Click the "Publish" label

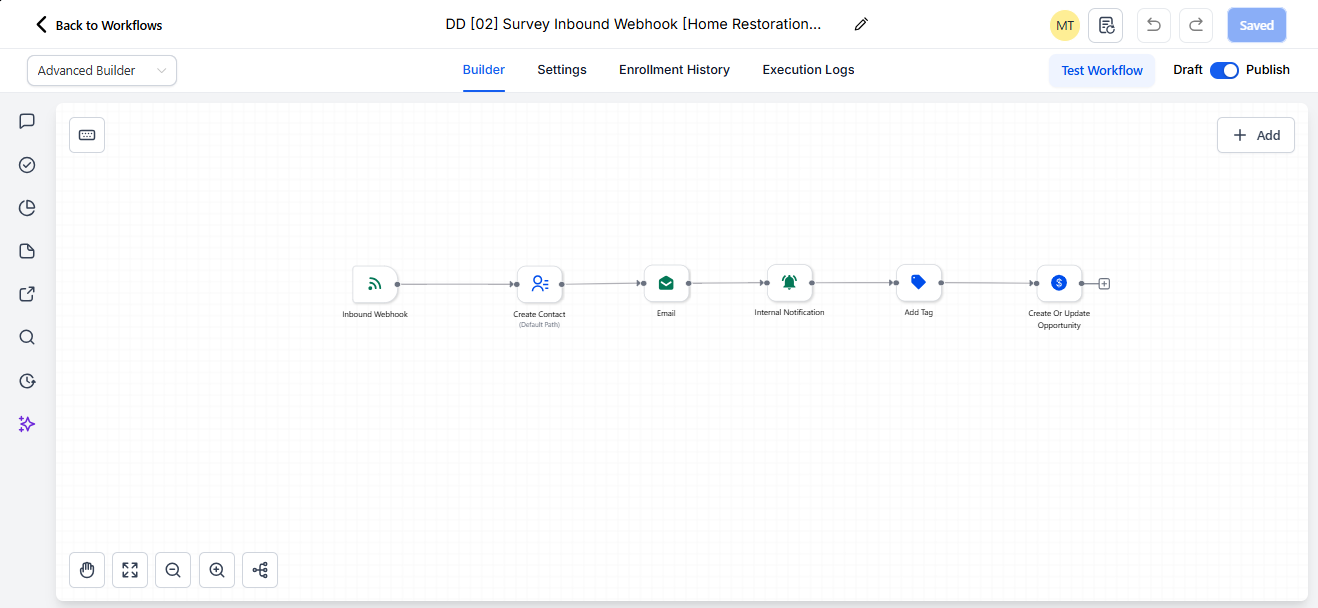[1268, 70]
